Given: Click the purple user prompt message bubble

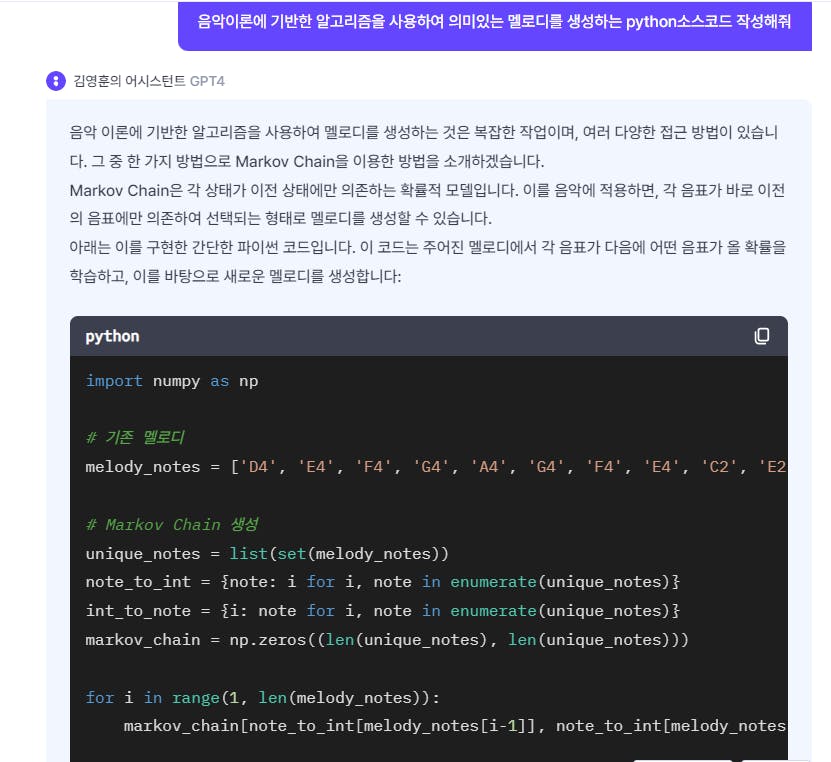Looking at the screenshot, I should (494, 24).
